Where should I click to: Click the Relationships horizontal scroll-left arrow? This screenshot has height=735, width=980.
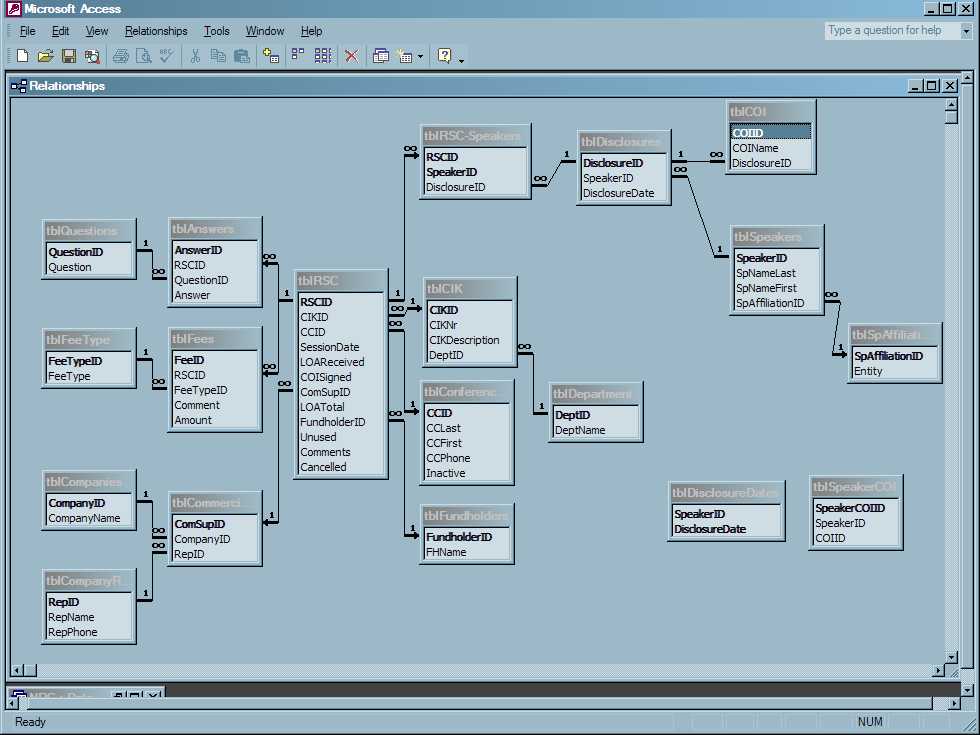tap(18, 671)
